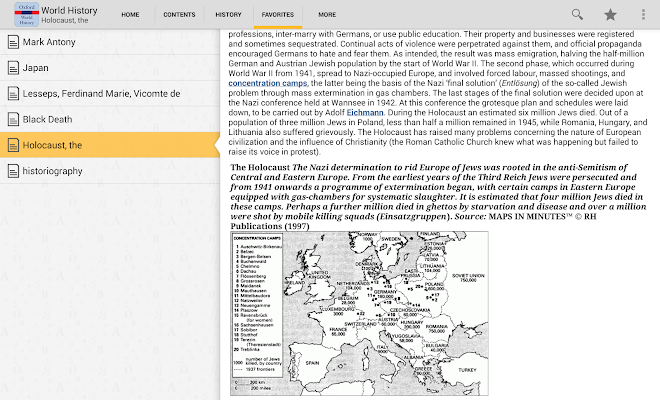Screen dimensions: 660x400
Task: Switch to the CONTENTS tab
Action: coord(179,15)
